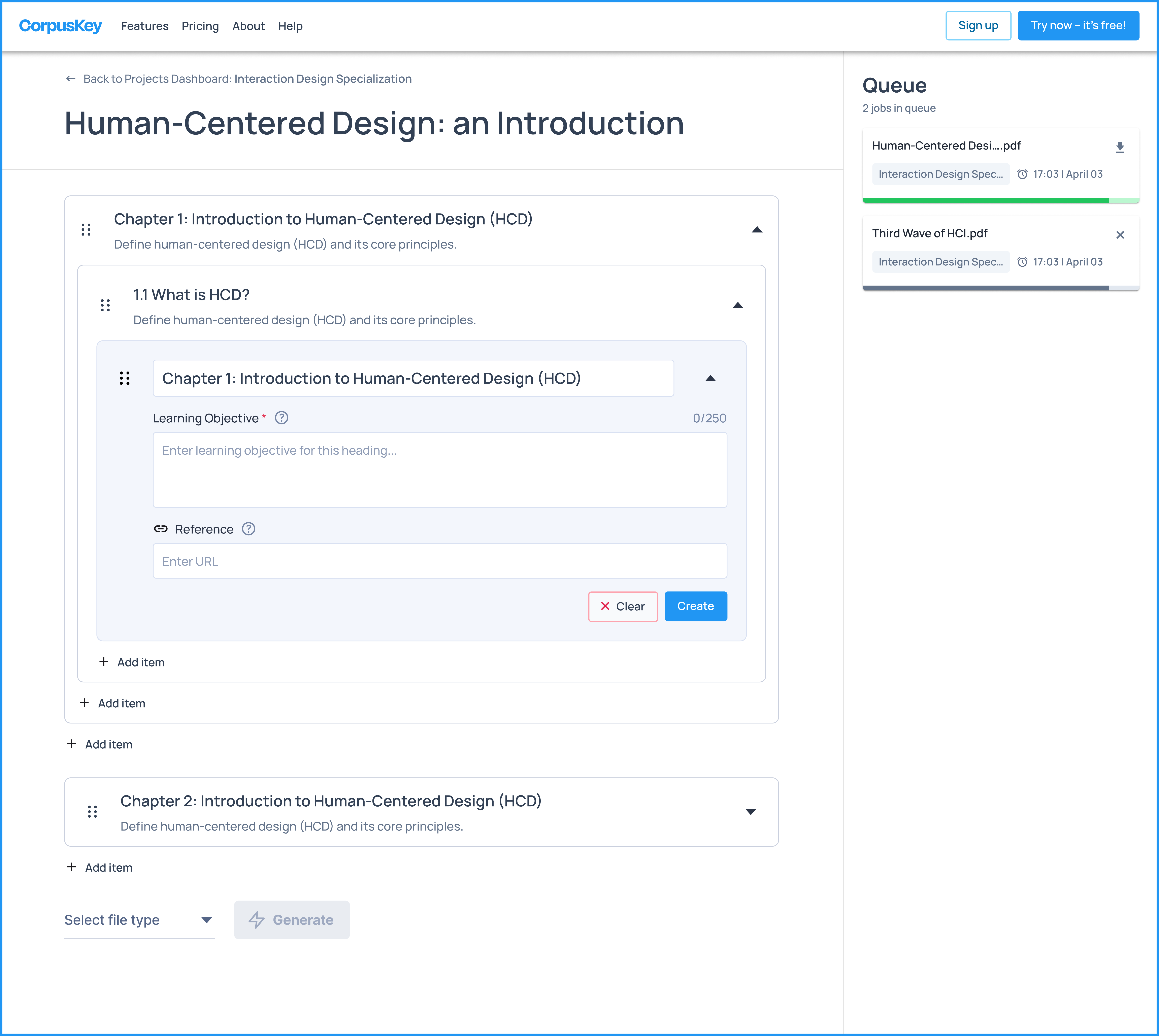Click the back arrow icon
The height and width of the screenshot is (1036, 1159).
(71, 78)
